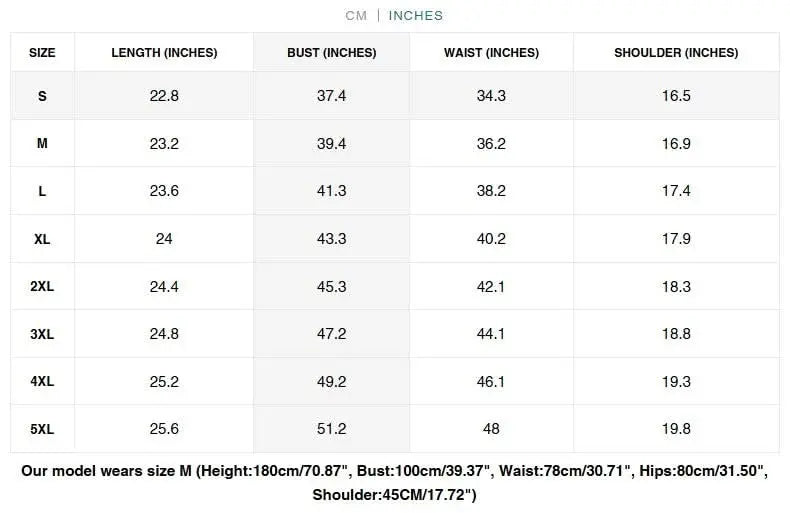Click the SHOULDER (INCHES) column header
The width and height of the screenshot is (790, 513).
click(676, 53)
